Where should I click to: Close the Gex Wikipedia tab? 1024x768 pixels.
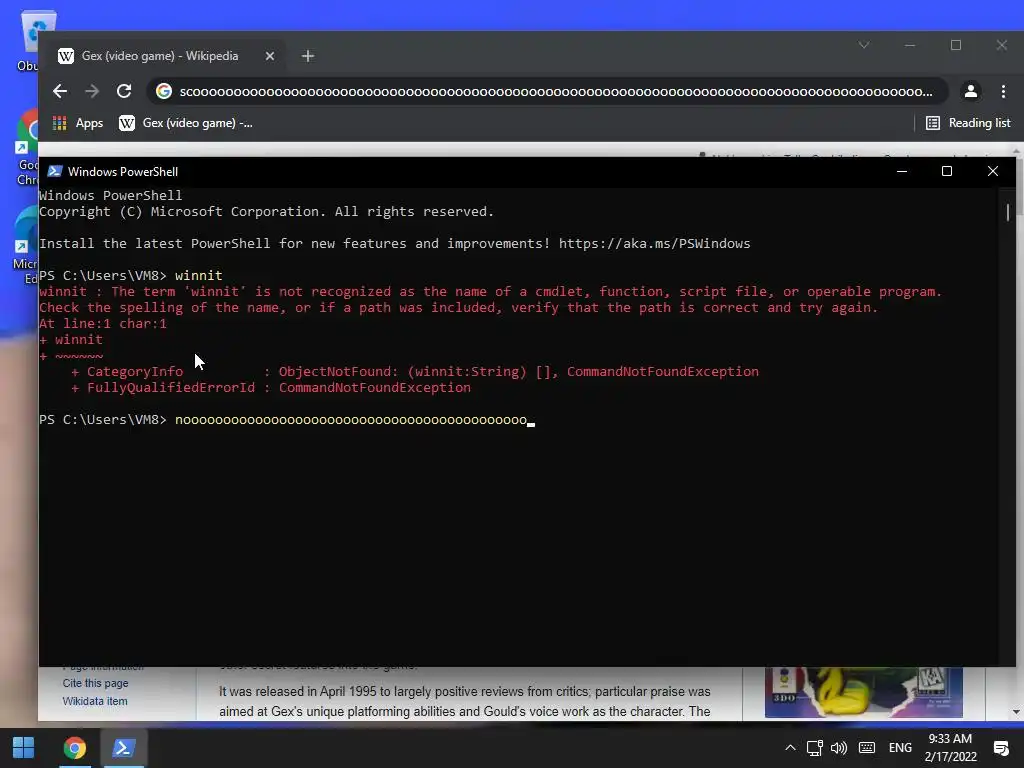(270, 56)
